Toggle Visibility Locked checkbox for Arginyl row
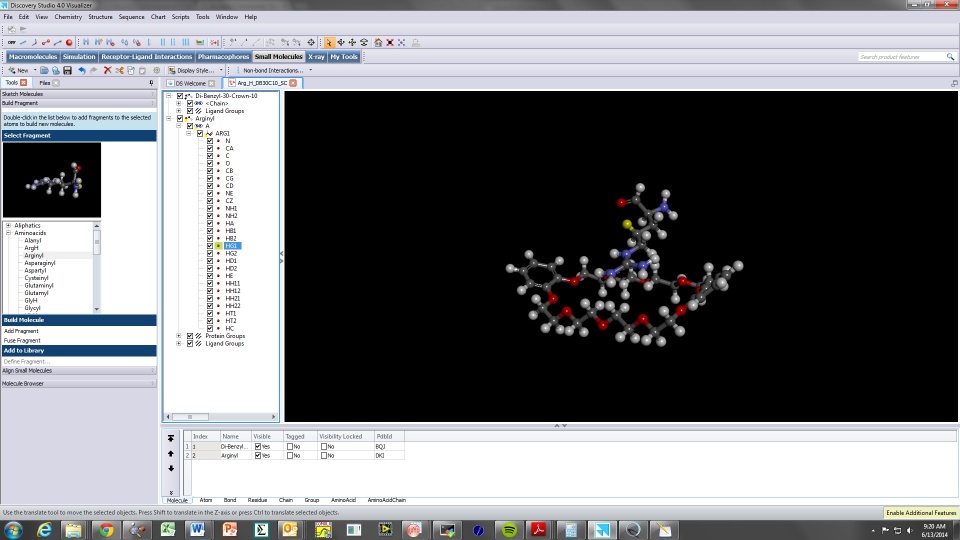 324,456
